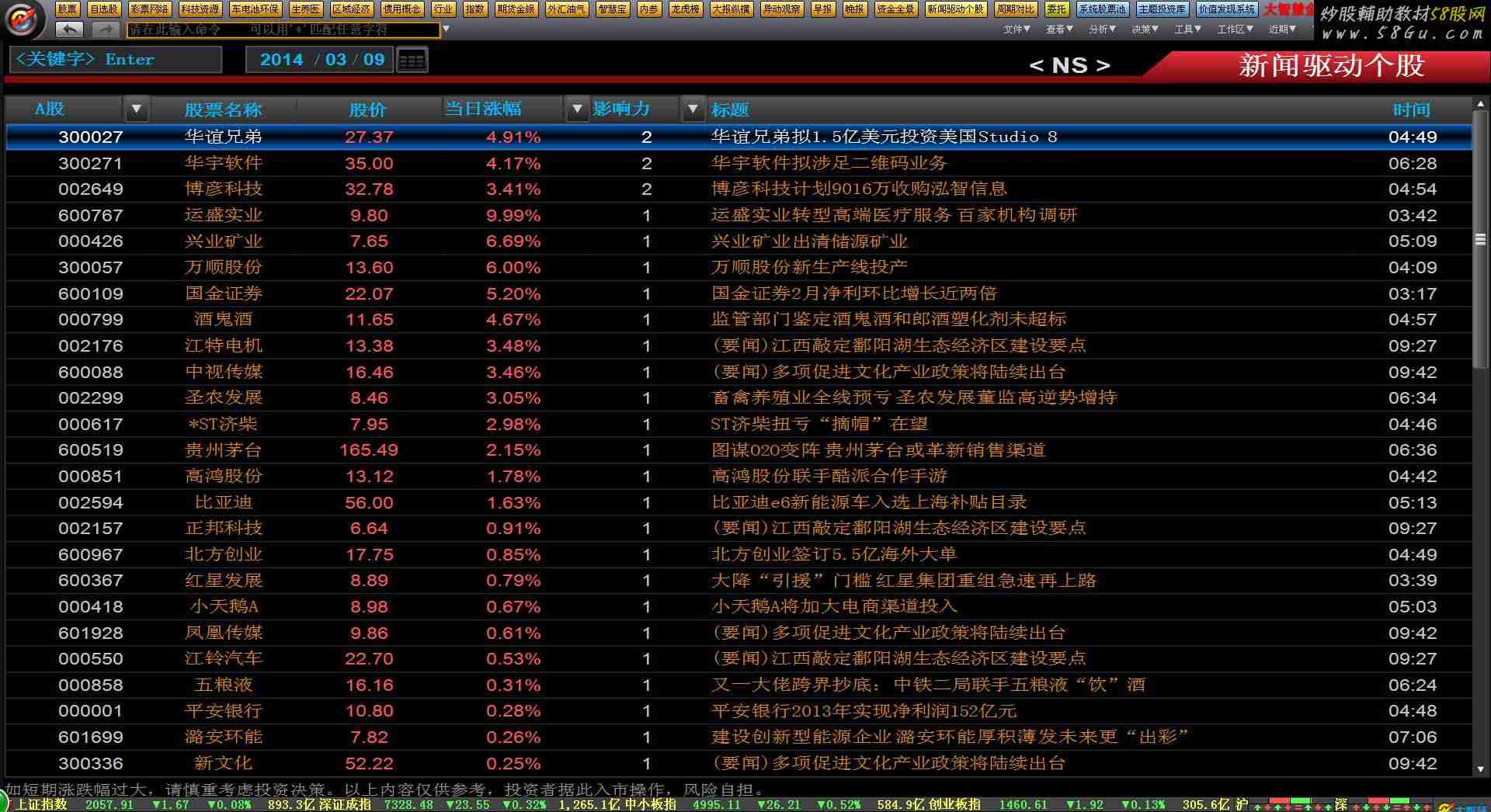
Task: Select the 科技资源 toolbar button
Action: (200, 9)
